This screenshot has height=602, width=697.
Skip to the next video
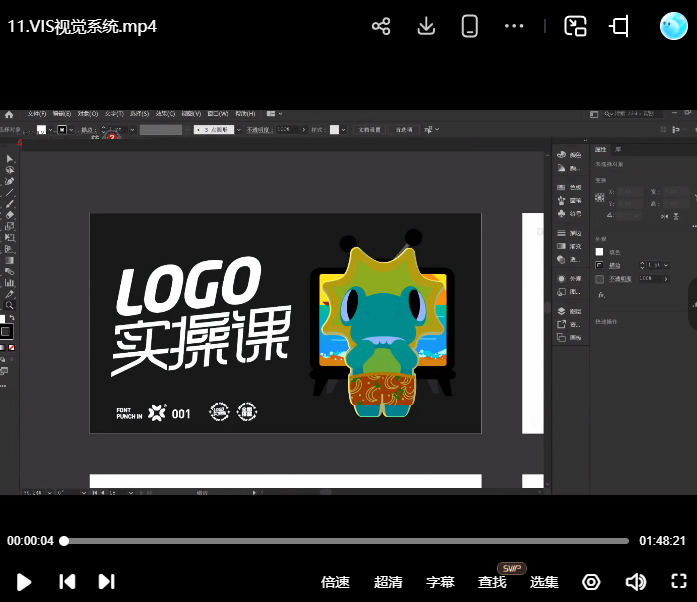(x=106, y=582)
